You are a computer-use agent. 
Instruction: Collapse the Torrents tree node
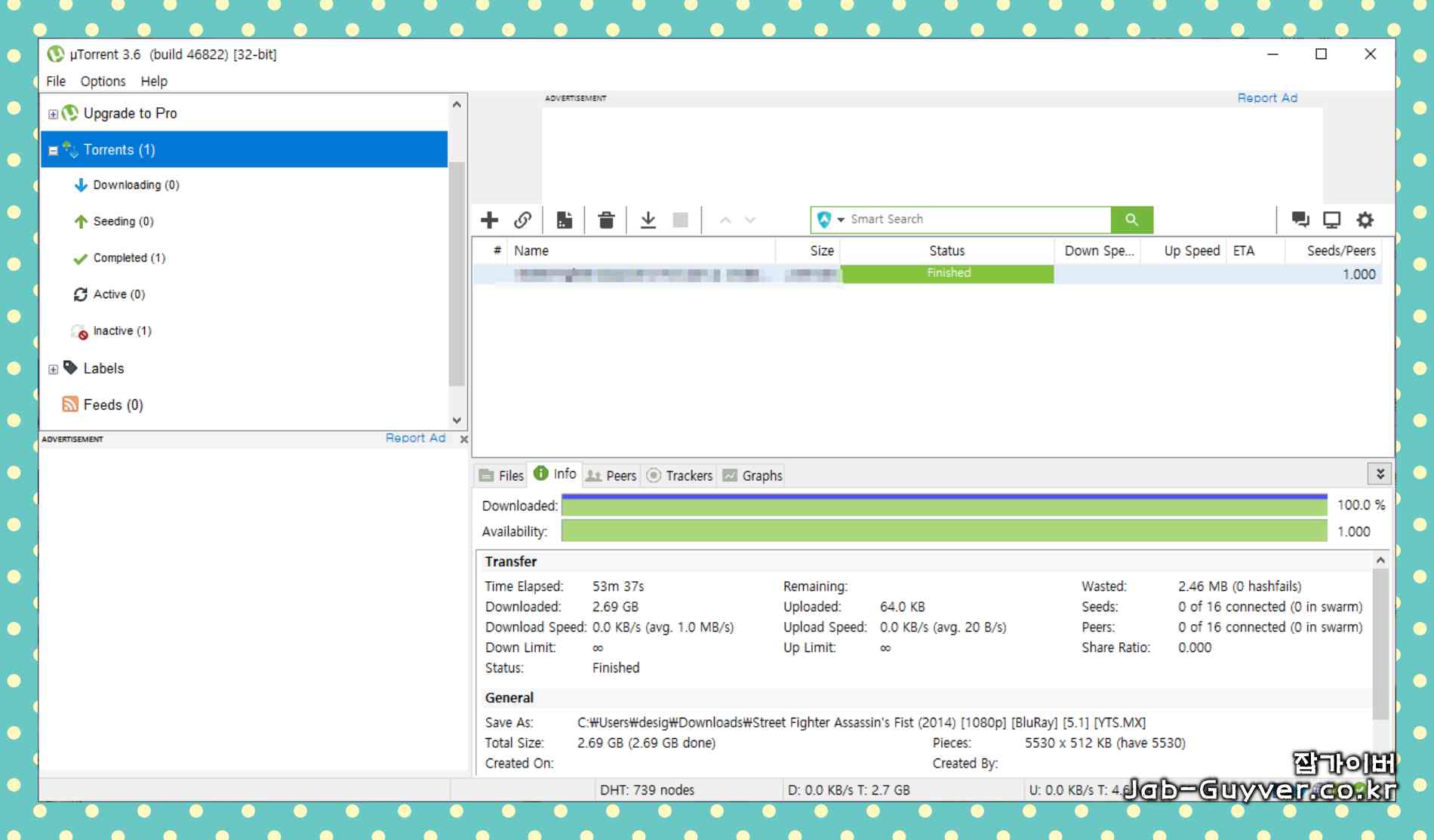pos(53,150)
